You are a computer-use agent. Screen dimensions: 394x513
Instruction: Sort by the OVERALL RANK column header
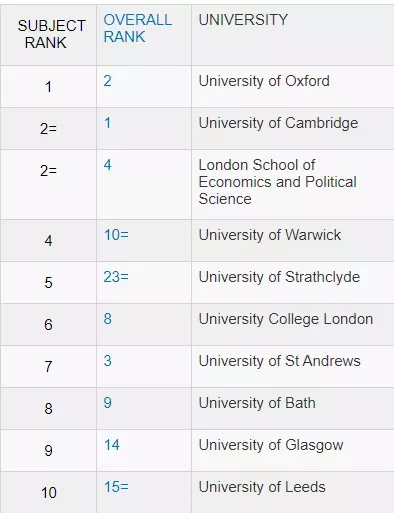(138, 28)
